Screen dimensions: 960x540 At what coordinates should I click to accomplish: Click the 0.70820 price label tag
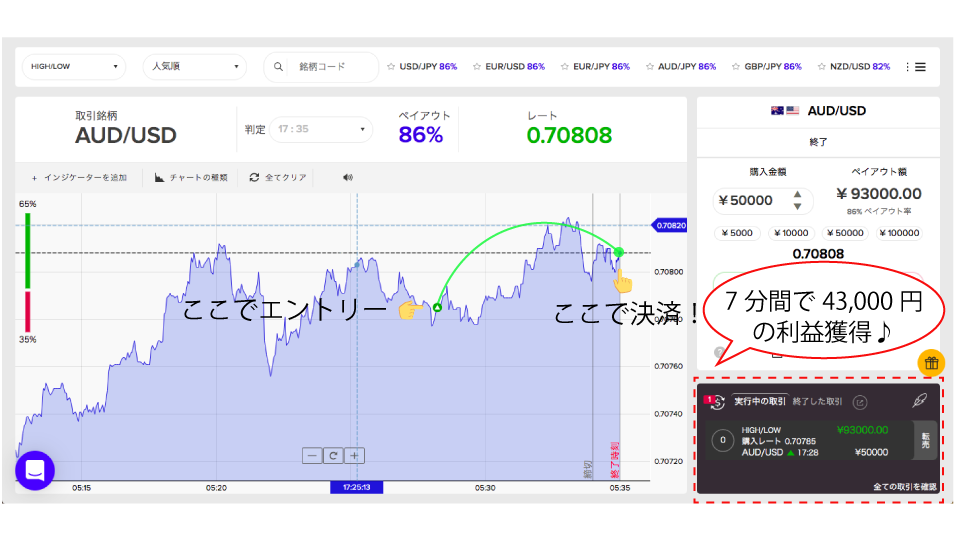tap(670, 225)
